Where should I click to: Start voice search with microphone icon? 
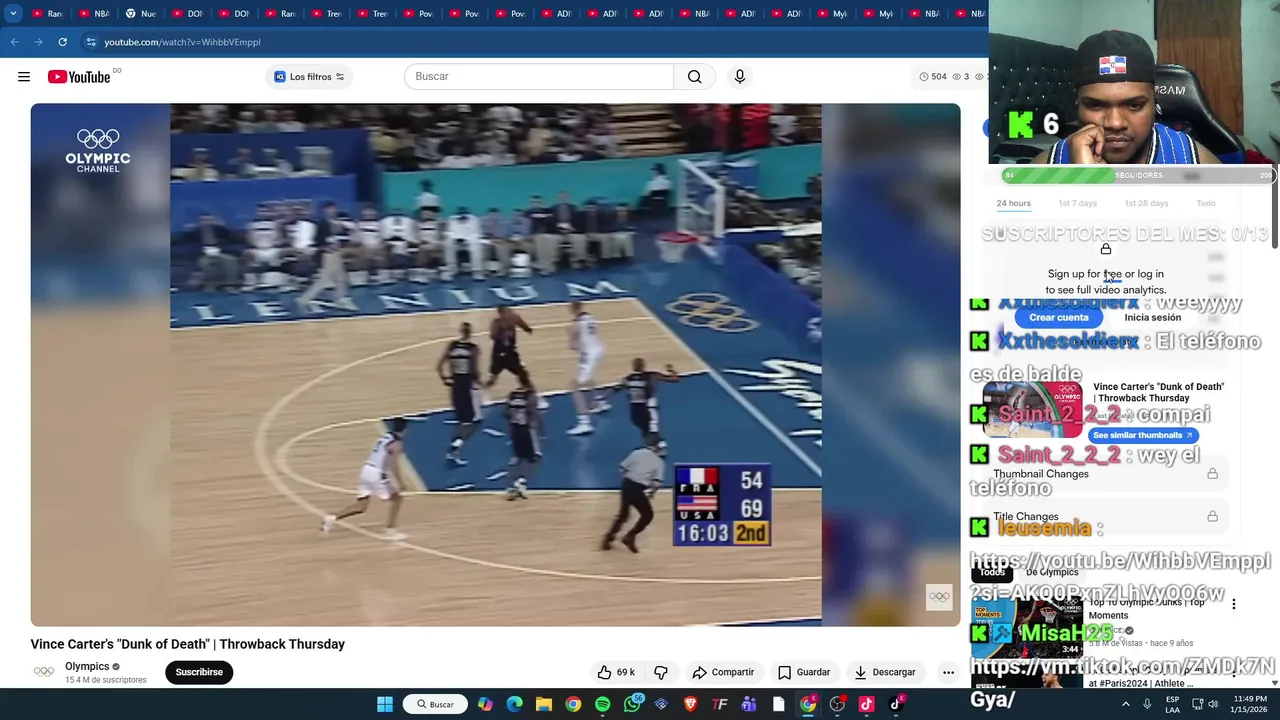(740, 77)
